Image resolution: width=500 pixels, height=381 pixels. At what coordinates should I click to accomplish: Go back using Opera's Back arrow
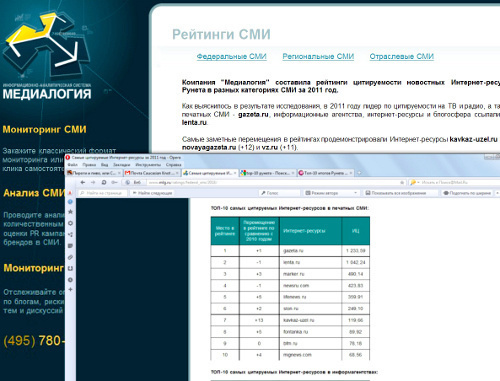click(x=83, y=182)
